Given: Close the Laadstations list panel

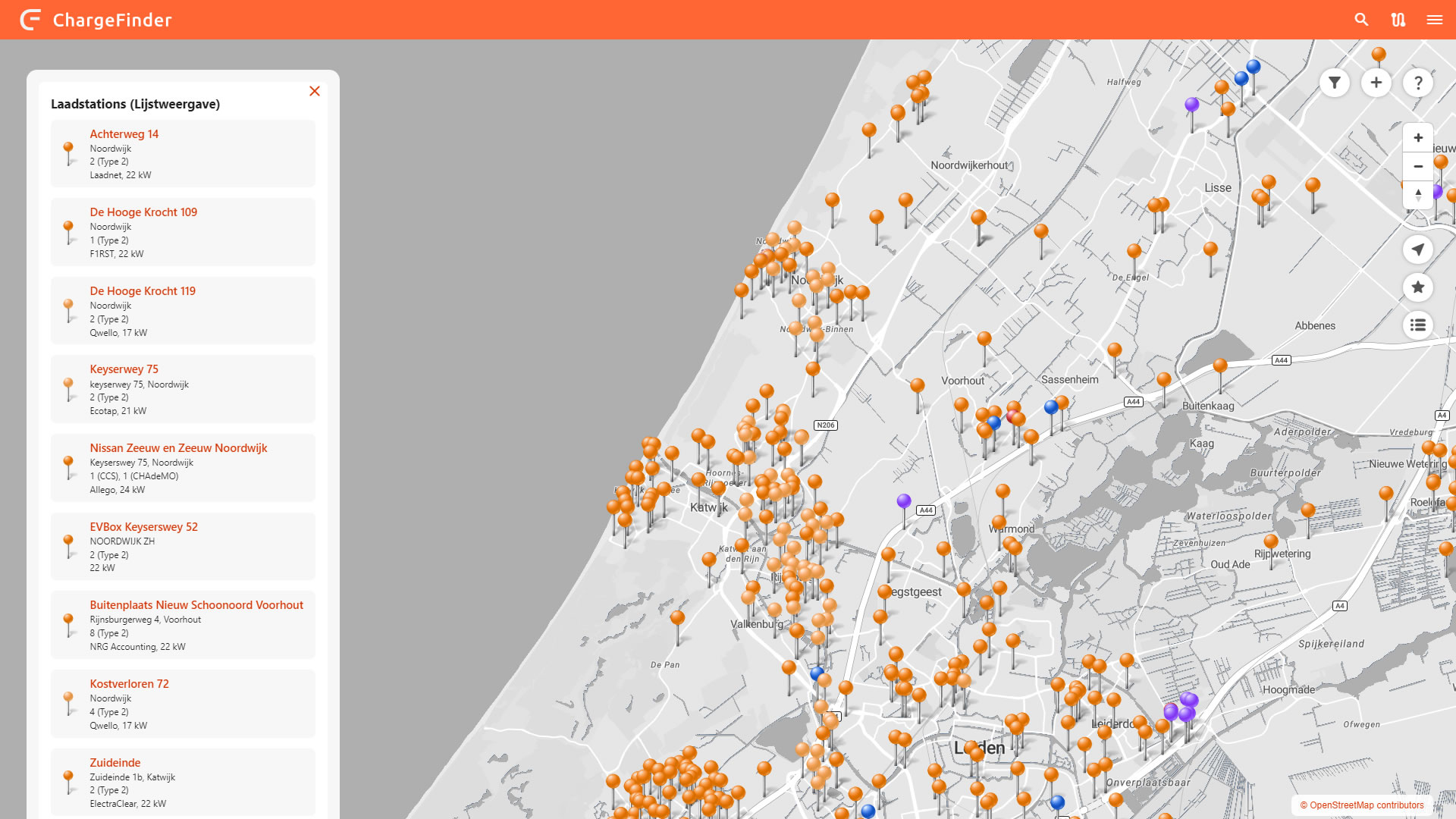Looking at the screenshot, I should point(315,91).
